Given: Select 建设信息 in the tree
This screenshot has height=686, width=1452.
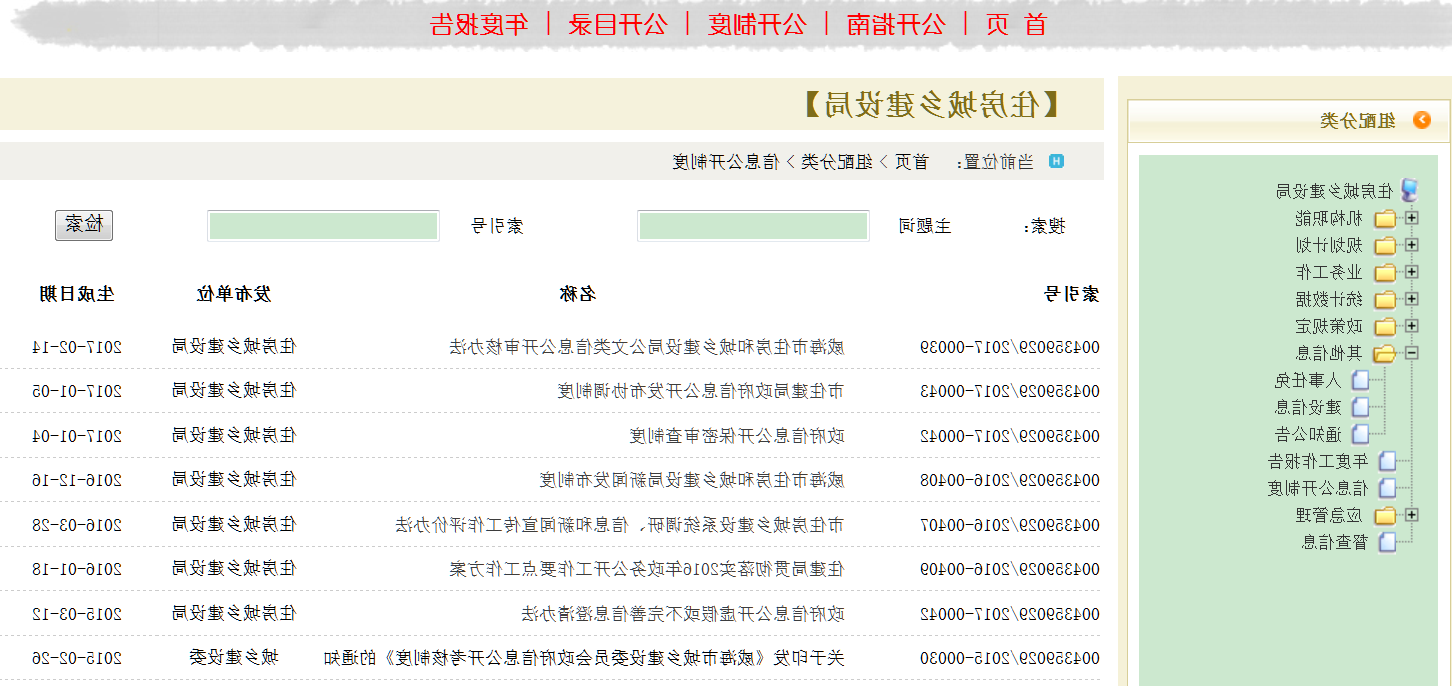Looking at the screenshot, I should [x=1309, y=407].
